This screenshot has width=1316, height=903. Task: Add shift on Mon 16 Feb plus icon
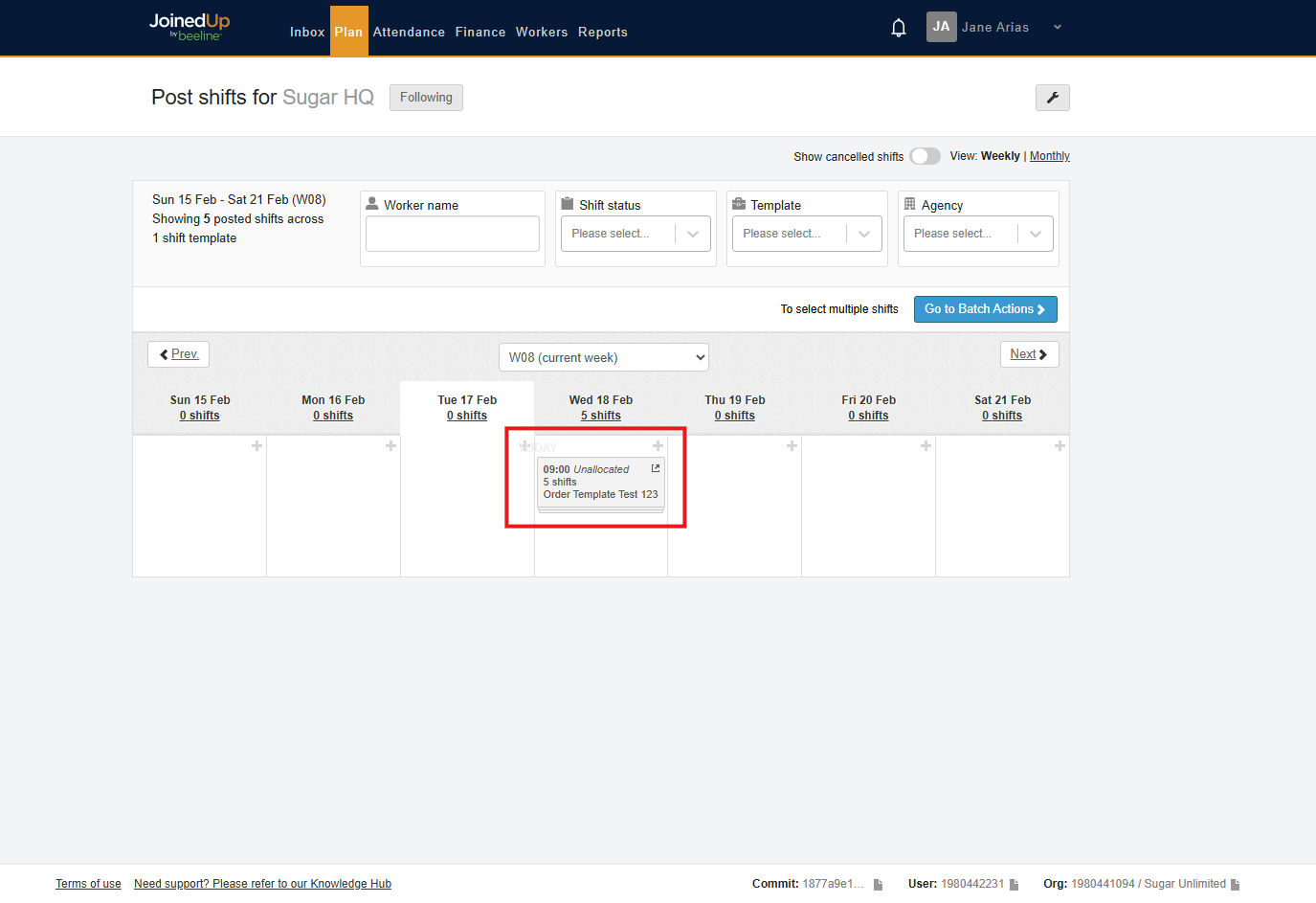390,446
